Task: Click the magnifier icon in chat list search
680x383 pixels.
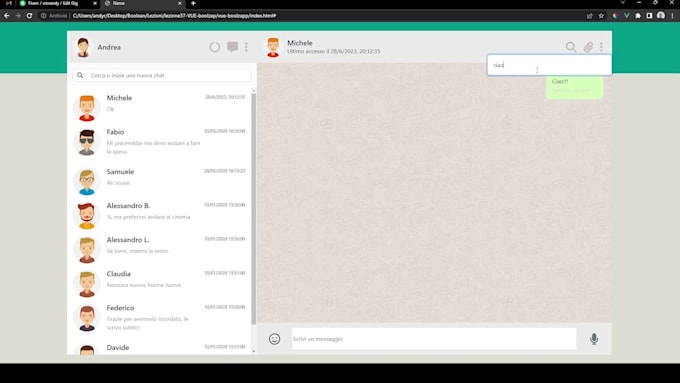Action: pyautogui.click(x=80, y=75)
